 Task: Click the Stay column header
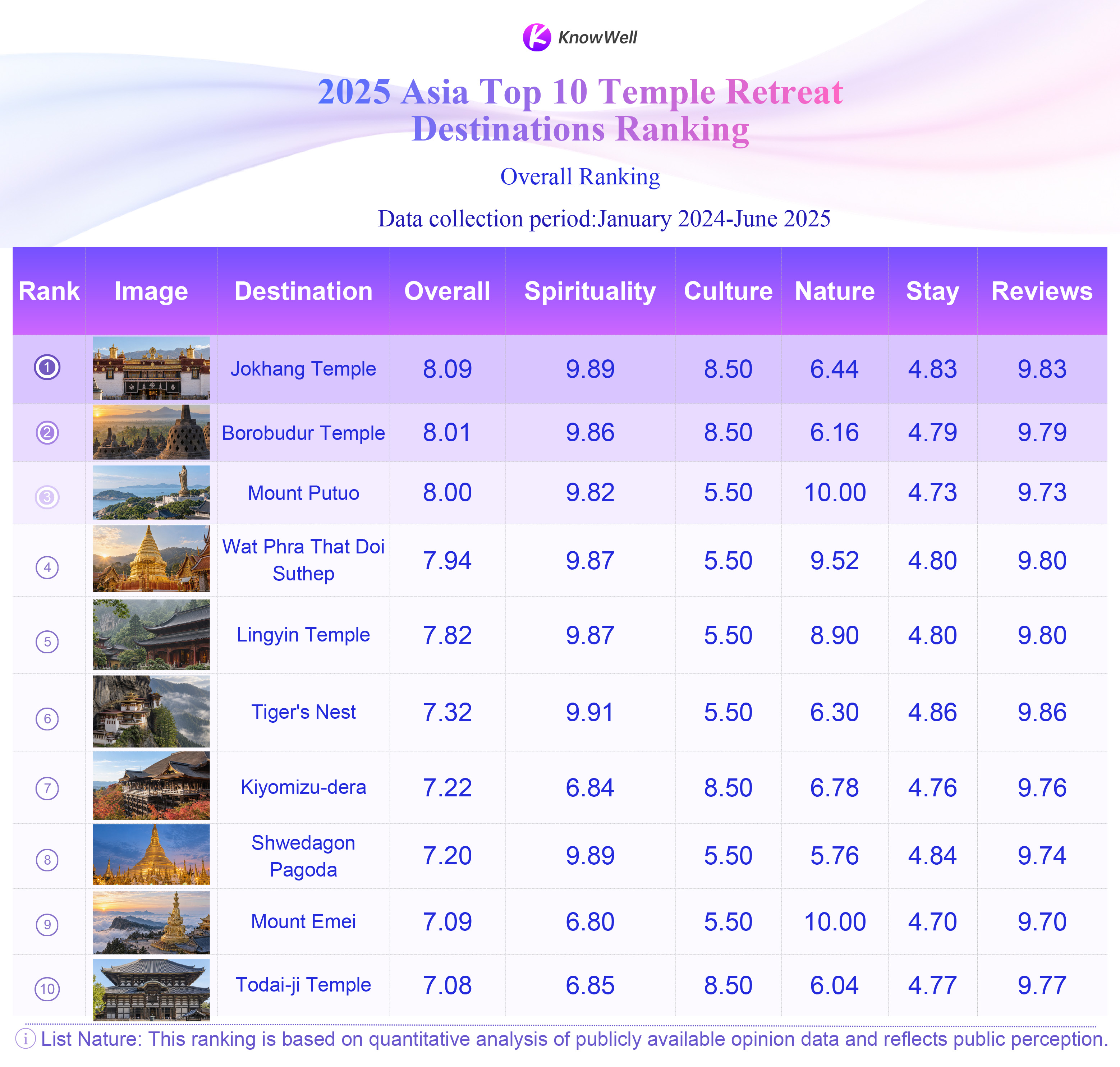[x=932, y=291]
